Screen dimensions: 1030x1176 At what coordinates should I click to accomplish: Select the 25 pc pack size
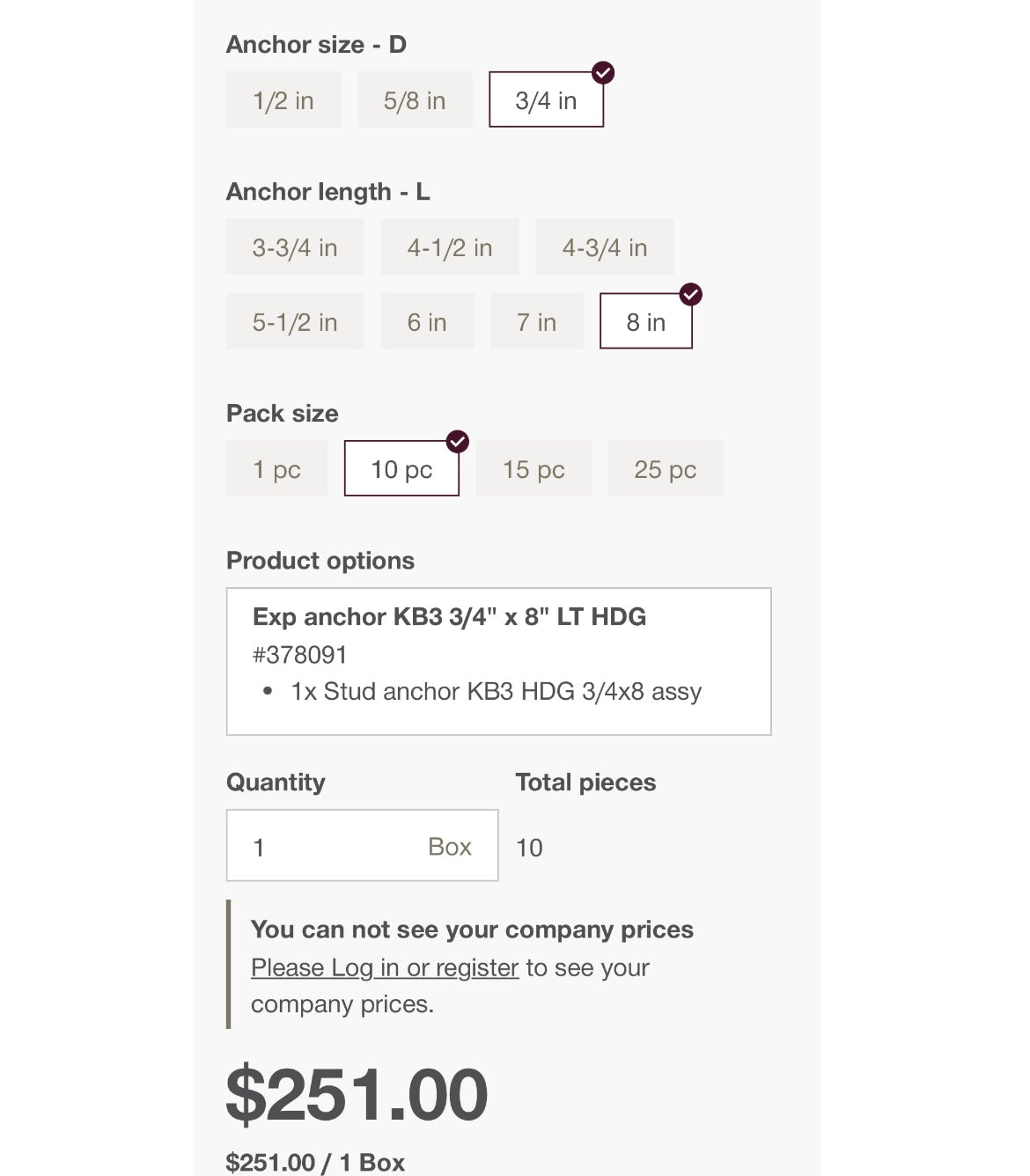point(666,469)
